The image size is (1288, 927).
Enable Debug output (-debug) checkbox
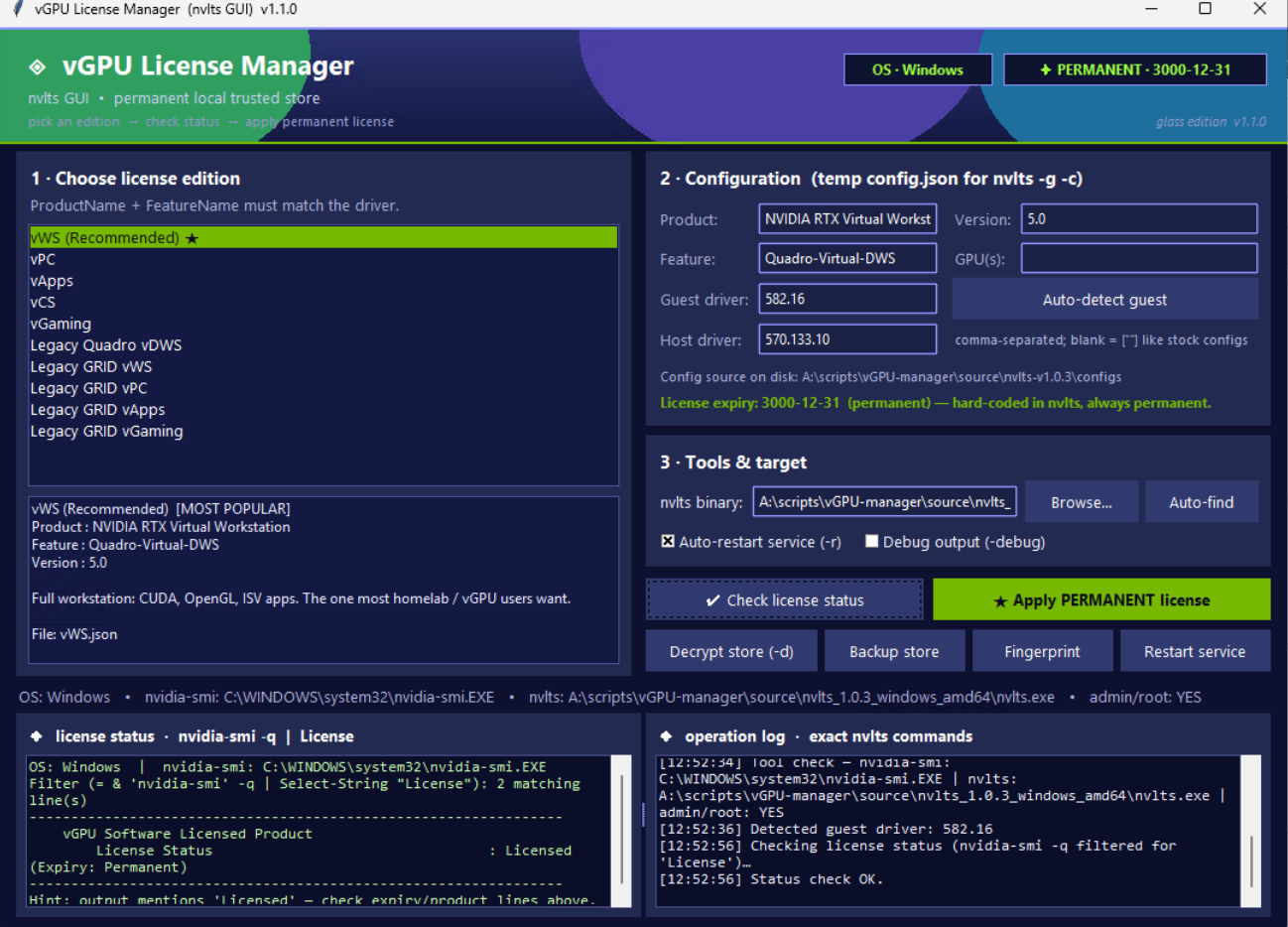[x=871, y=541]
